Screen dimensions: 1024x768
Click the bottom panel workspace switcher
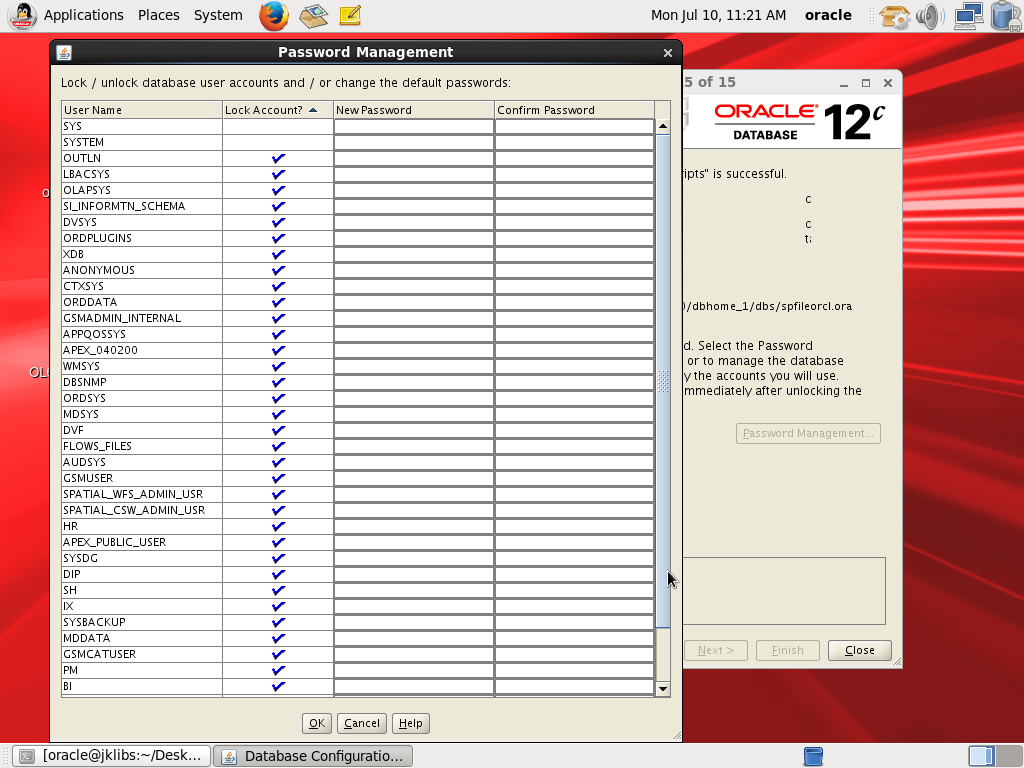coord(981,756)
